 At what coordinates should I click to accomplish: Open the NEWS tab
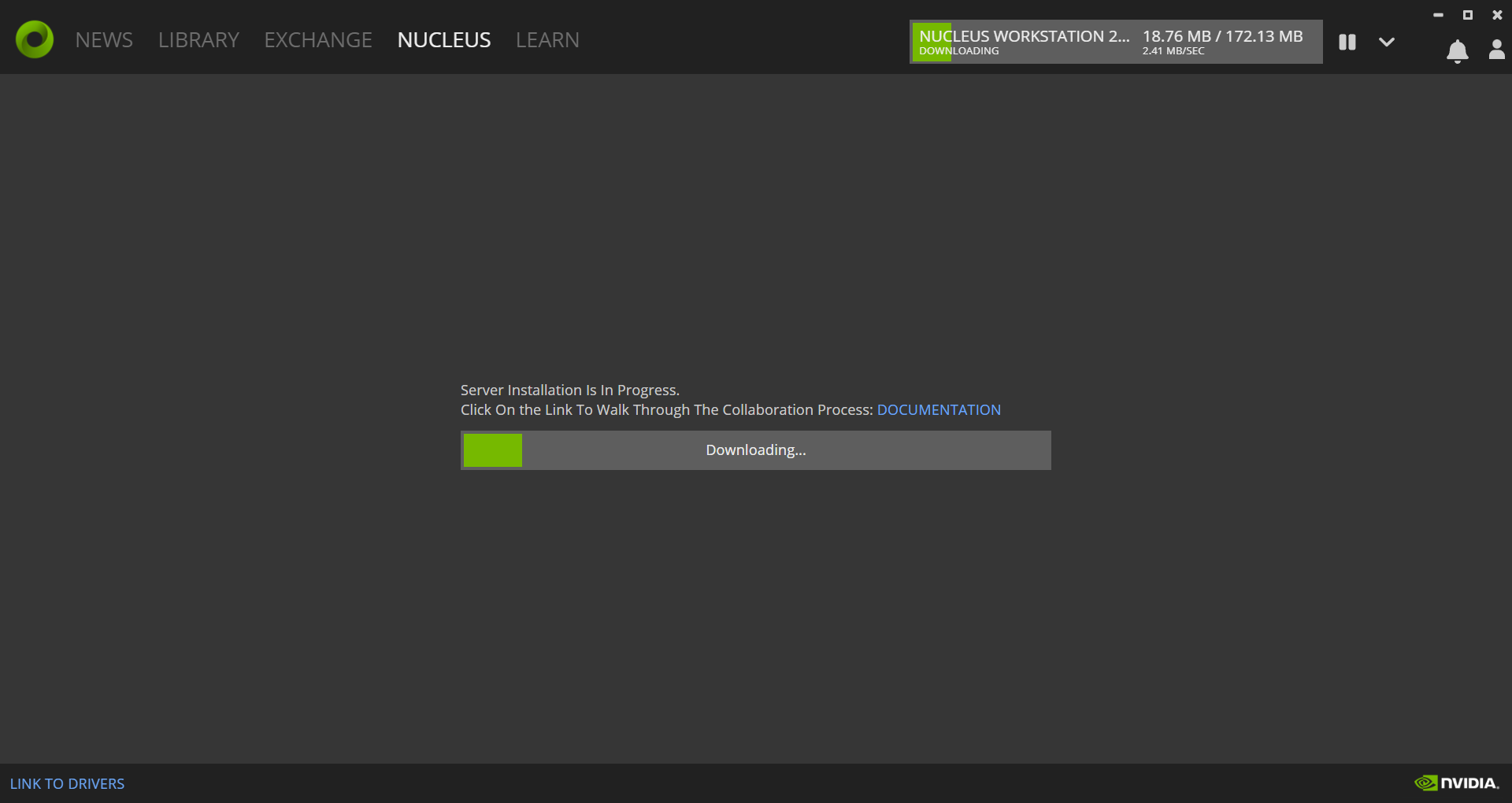pos(104,40)
